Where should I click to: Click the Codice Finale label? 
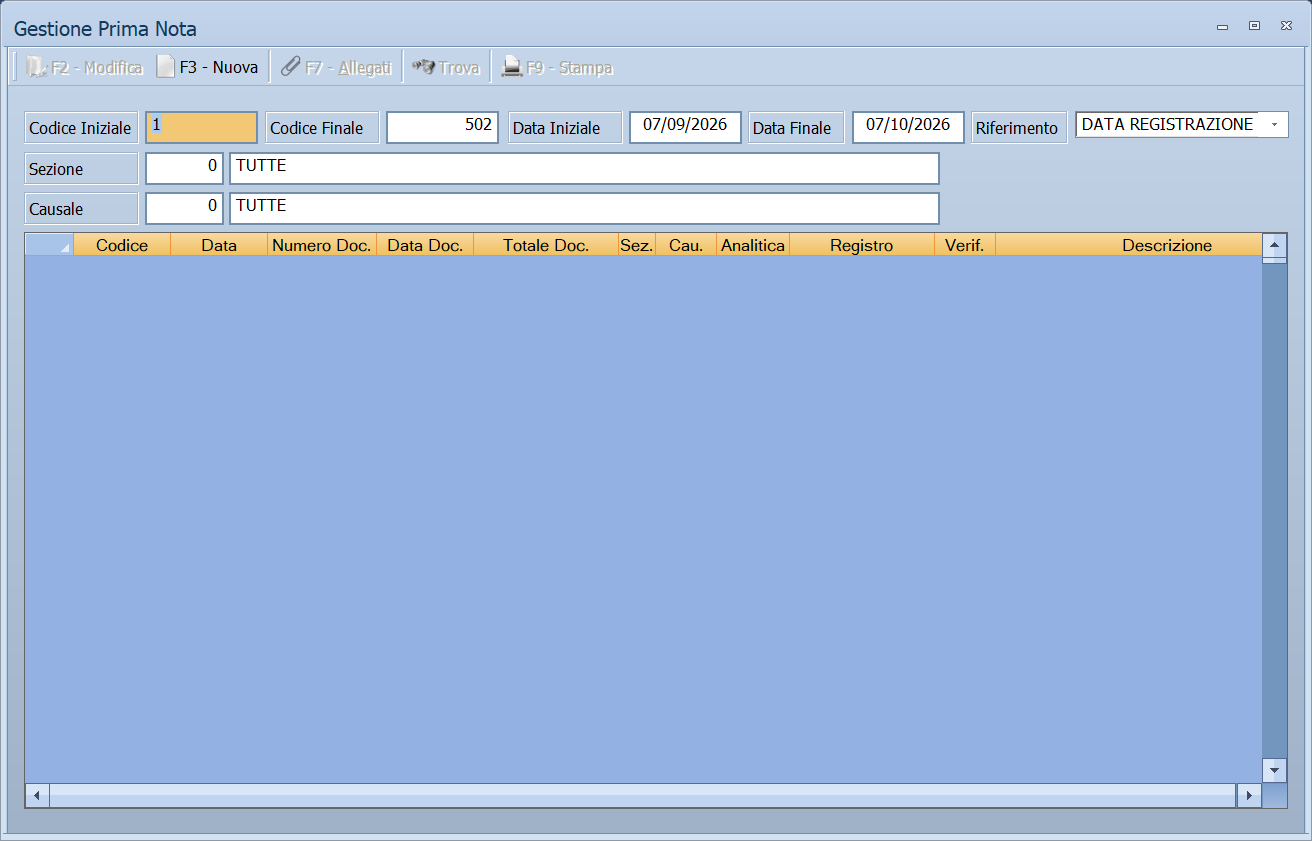[x=323, y=128]
